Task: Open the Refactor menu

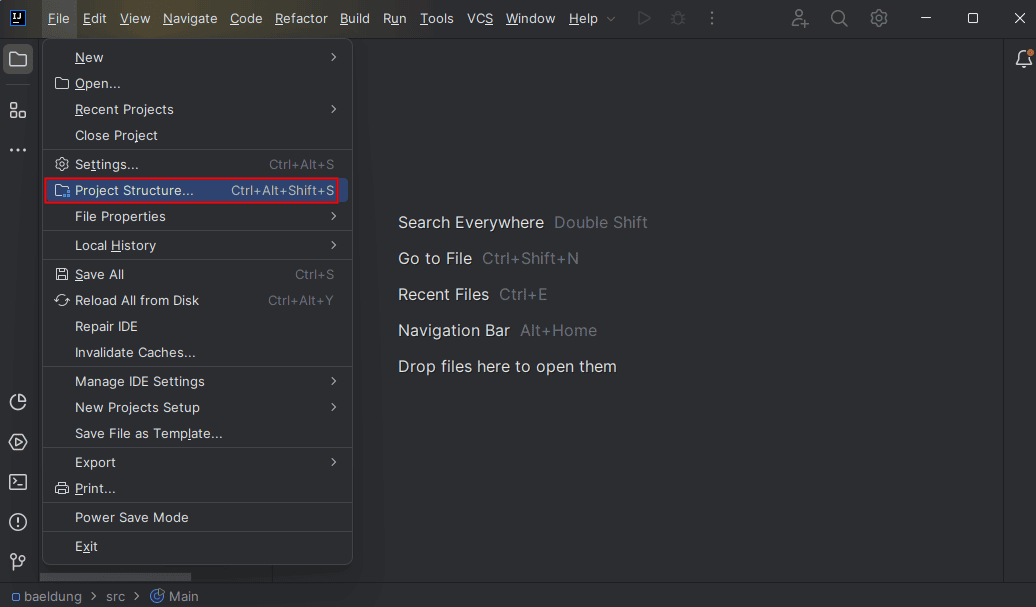Action: click(301, 18)
